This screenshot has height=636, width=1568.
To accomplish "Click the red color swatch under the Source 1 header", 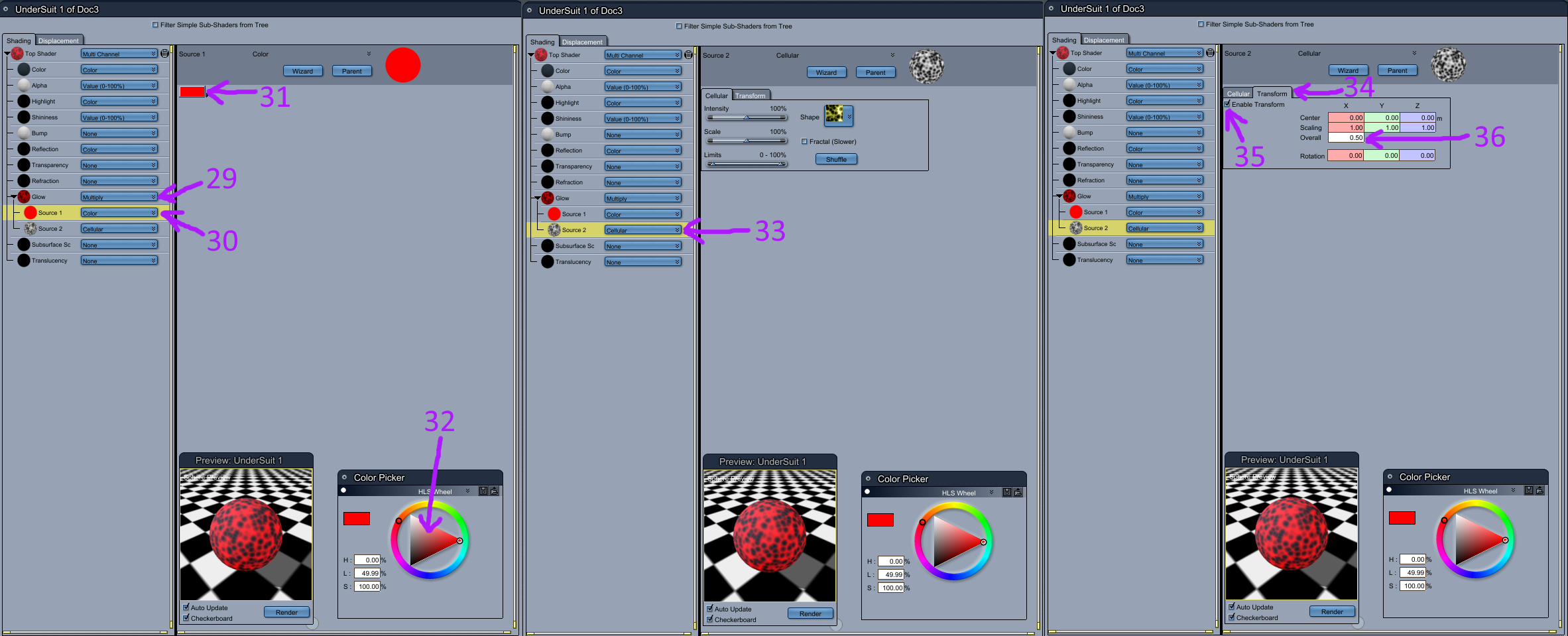I will tap(192, 92).
